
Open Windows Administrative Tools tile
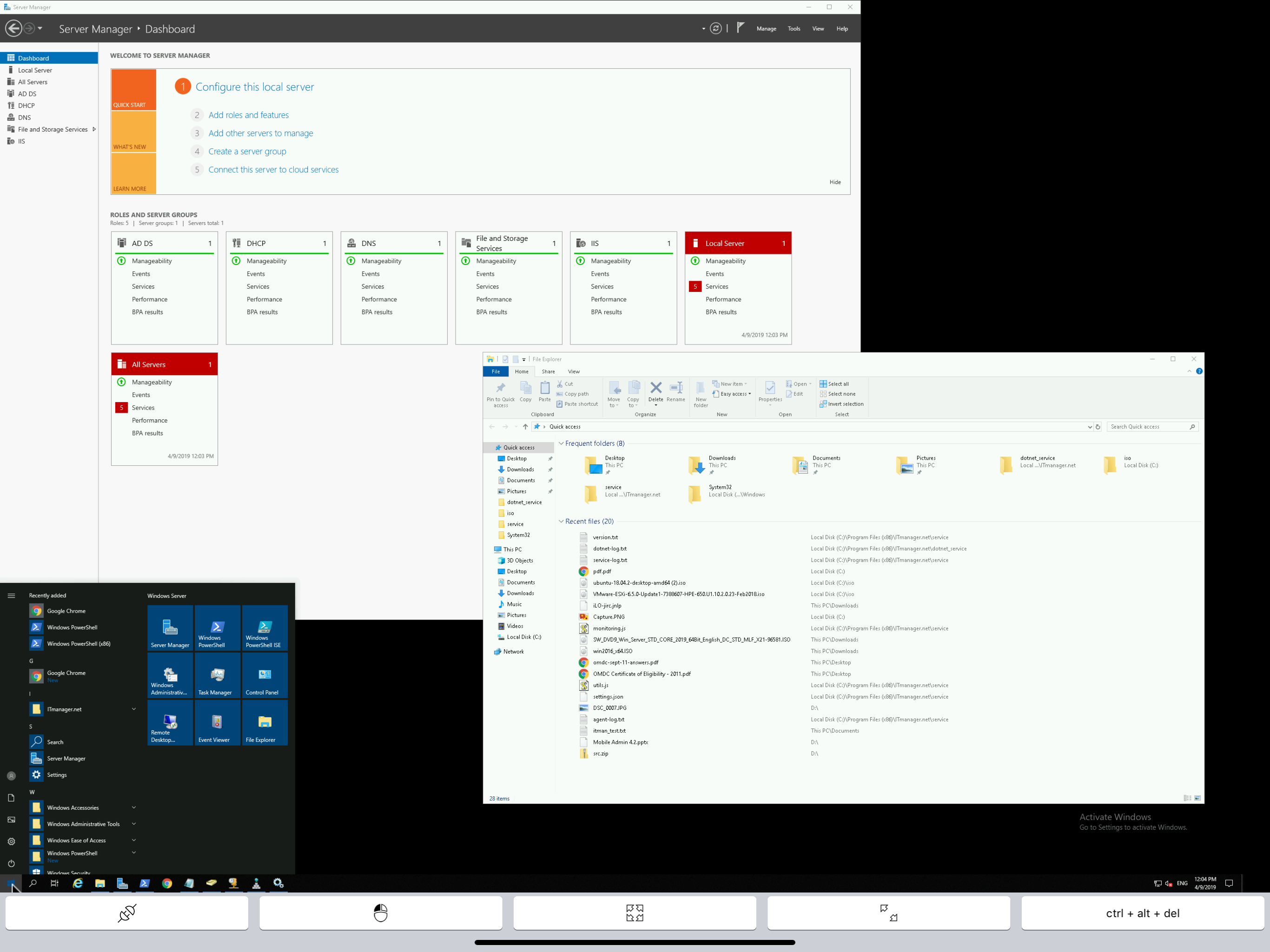[x=170, y=675]
